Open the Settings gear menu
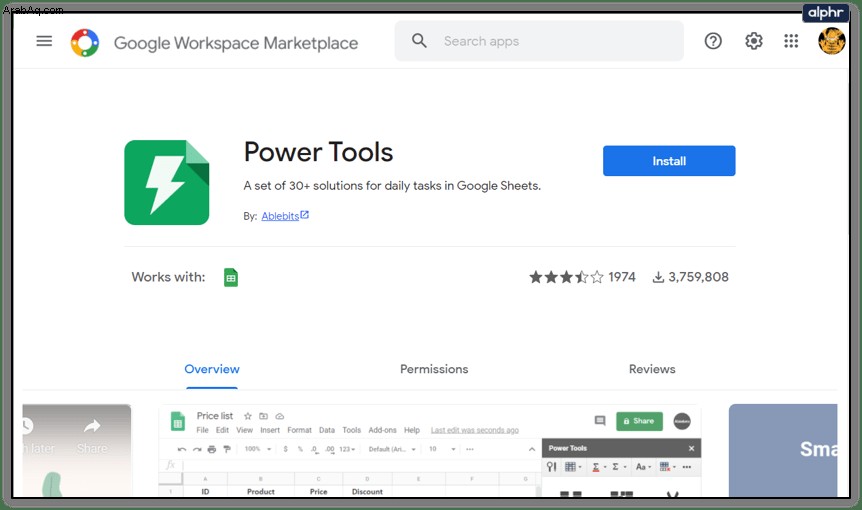The height and width of the screenshot is (510, 862). point(754,41)
